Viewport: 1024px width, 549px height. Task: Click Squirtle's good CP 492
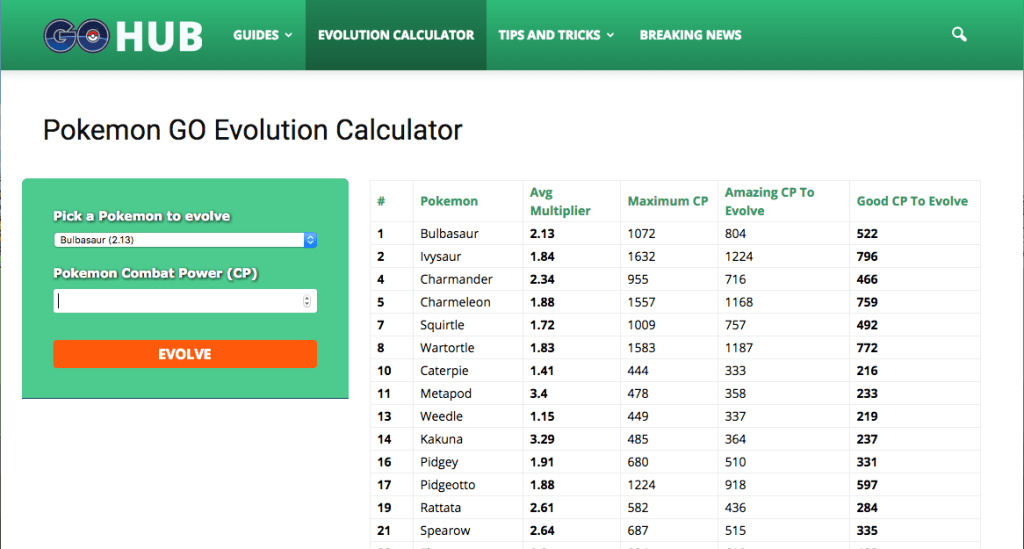point(867,325)
